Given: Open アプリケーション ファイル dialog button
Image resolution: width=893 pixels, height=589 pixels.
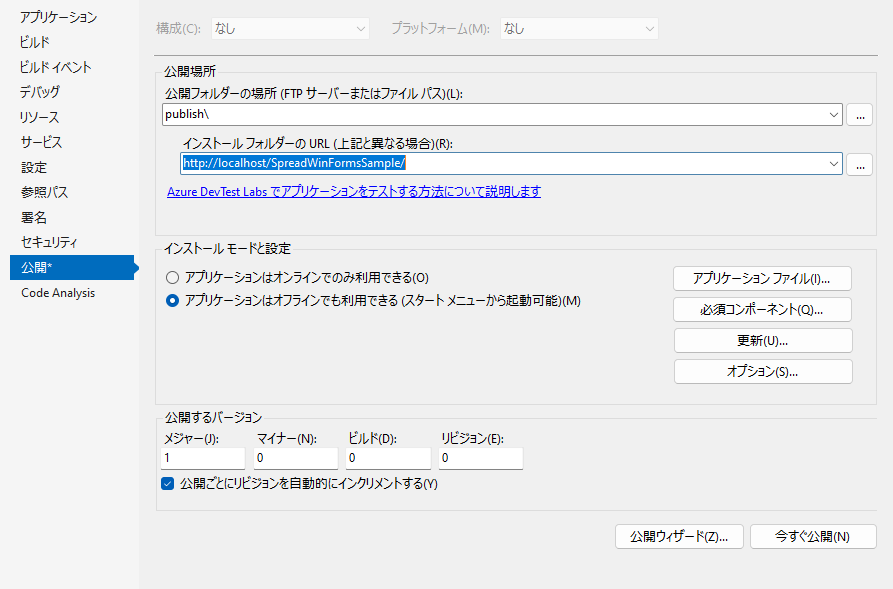Looking at the screenshot, I should coord(763,278).
